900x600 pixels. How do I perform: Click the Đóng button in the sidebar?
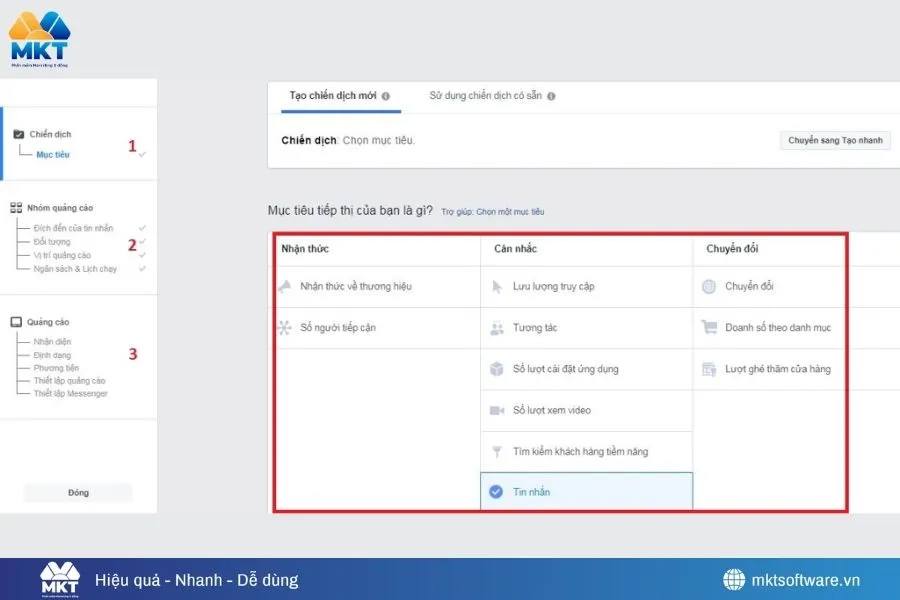[x=77, y=492]
